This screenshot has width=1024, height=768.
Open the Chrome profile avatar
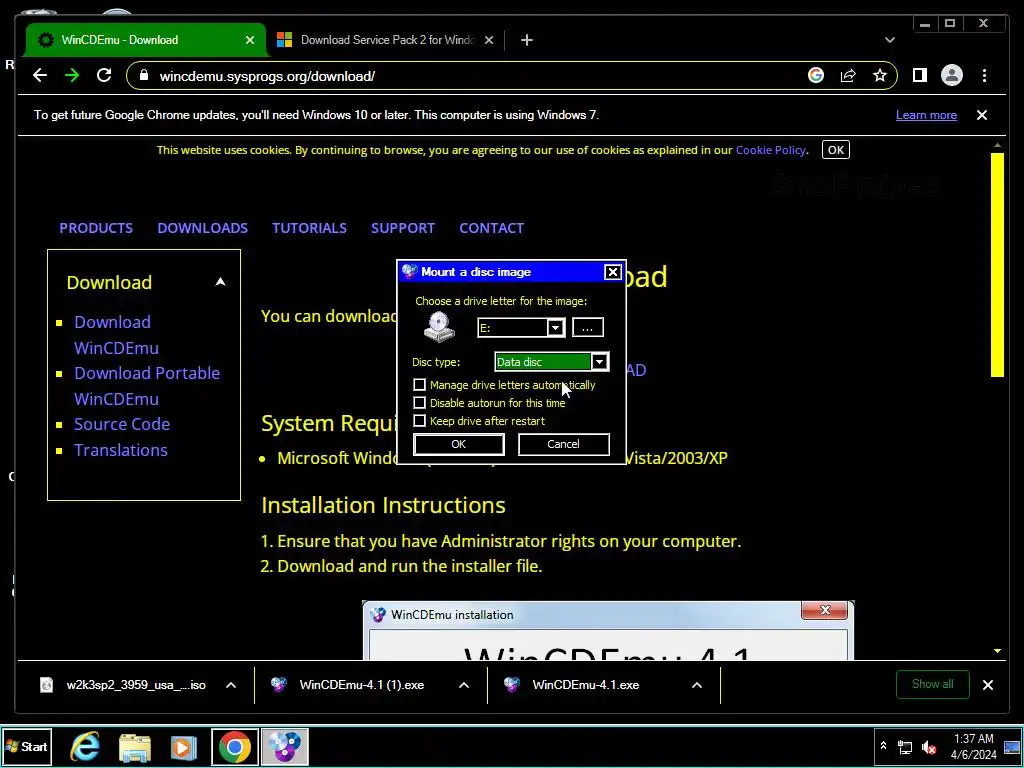952,76
